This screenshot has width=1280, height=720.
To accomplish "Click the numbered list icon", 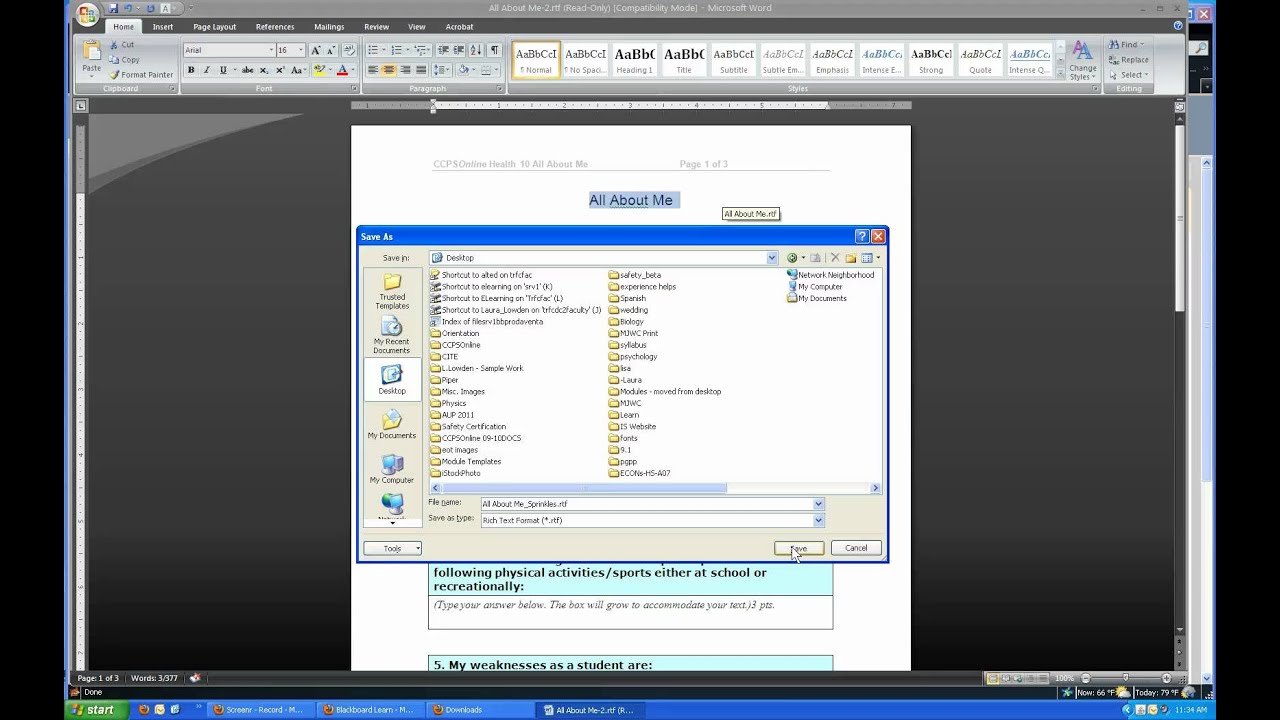I will pos(397,50).
